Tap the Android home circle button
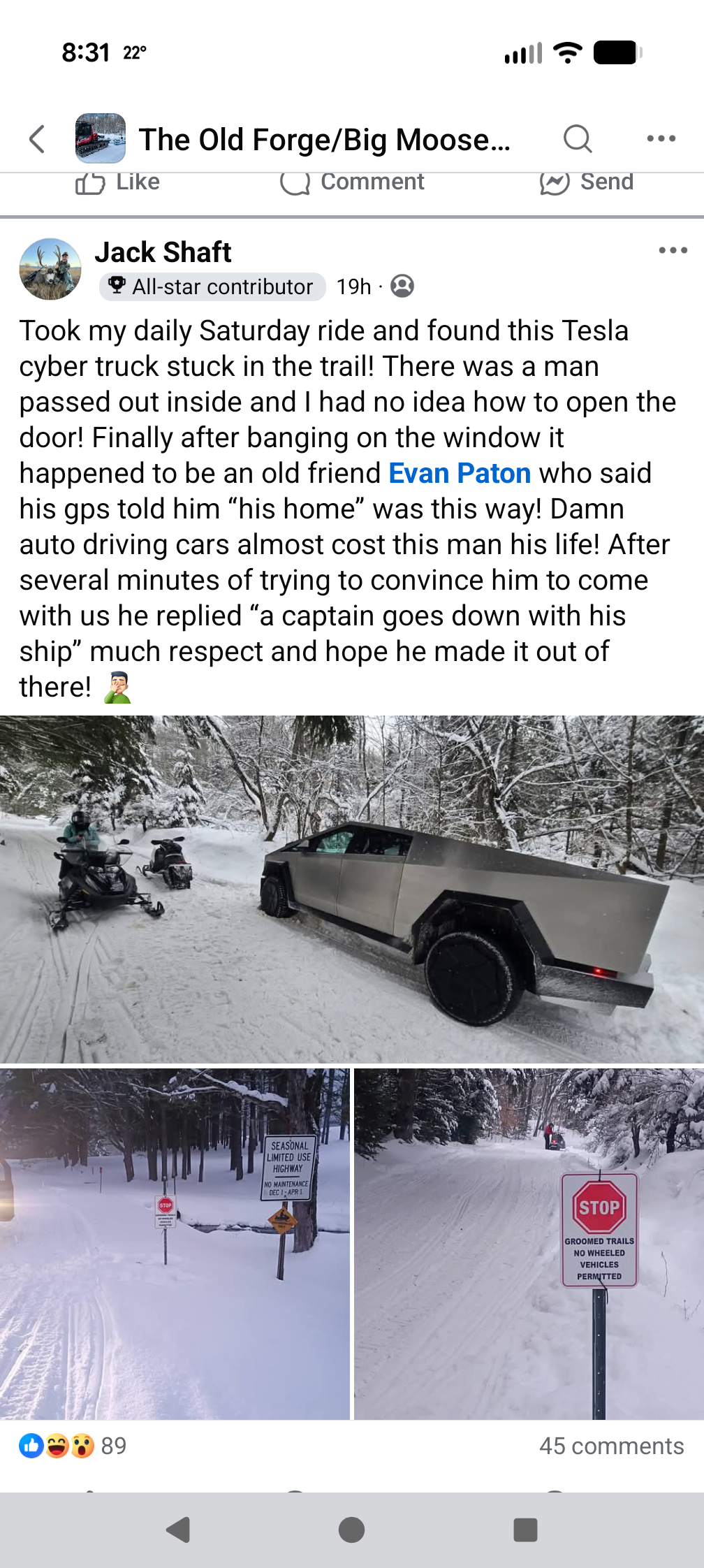Image resolution: width=704 pixels, height=1568 pixels. click(x=351, y=1530)
